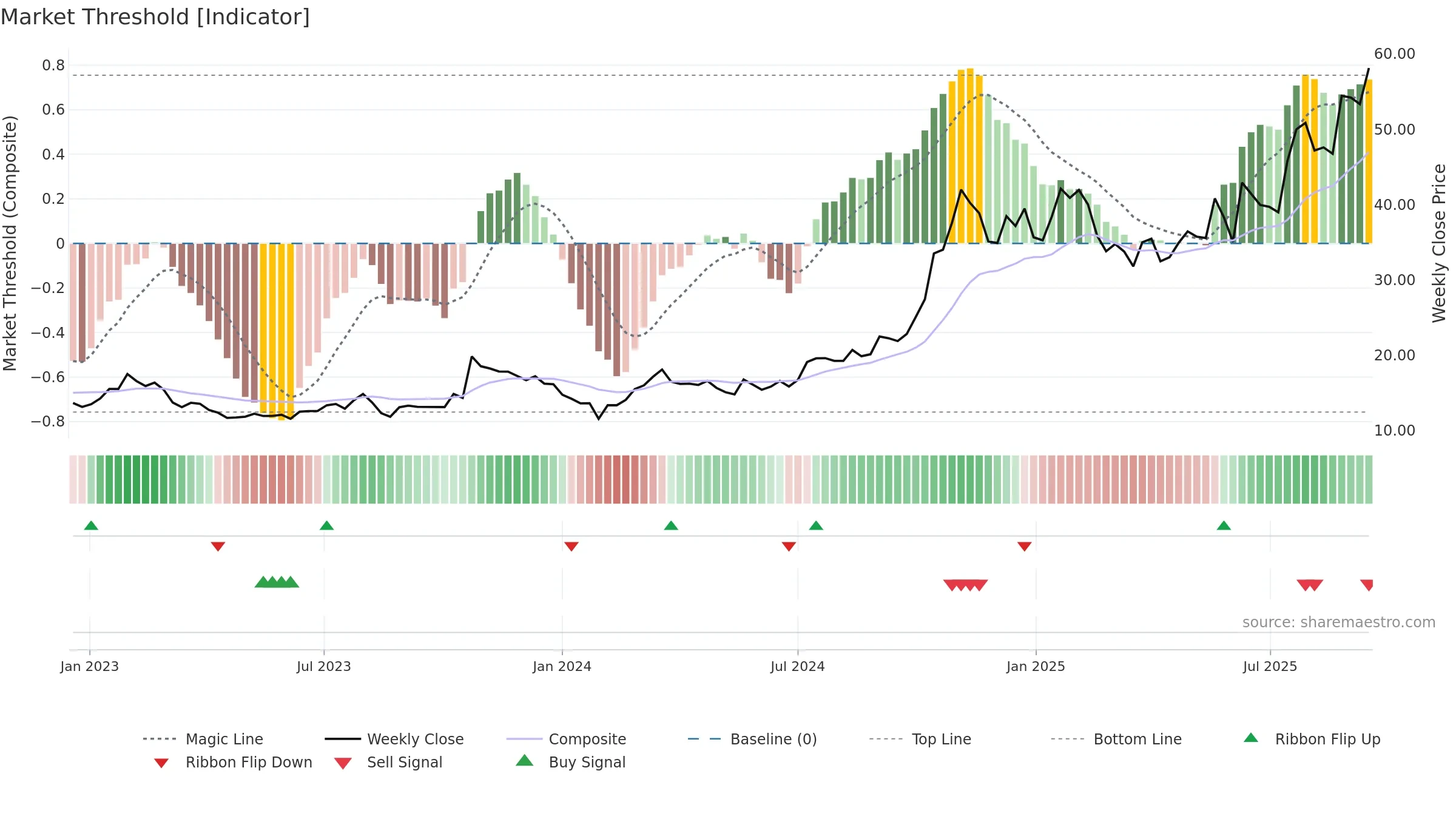Image resolution: width=1456 pixels, height=819 pixels.
Task: Click the Jul 2025 x-axis label
Action: 1270,666
